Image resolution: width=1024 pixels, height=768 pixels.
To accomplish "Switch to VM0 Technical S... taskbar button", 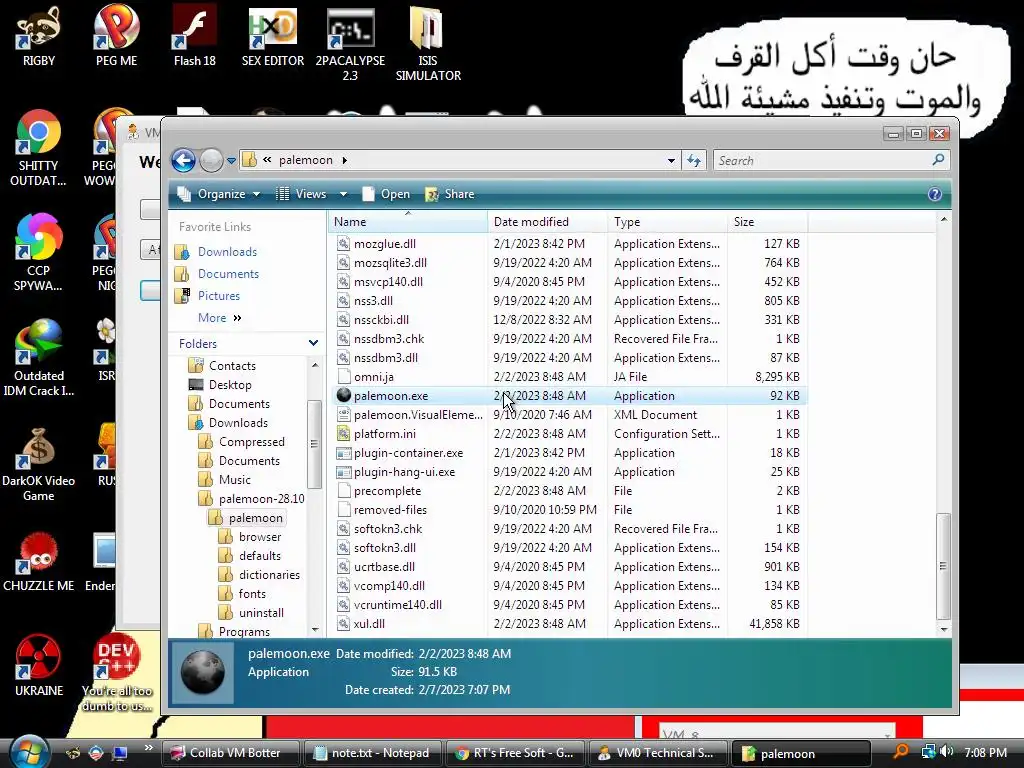I will coord(657,753).
